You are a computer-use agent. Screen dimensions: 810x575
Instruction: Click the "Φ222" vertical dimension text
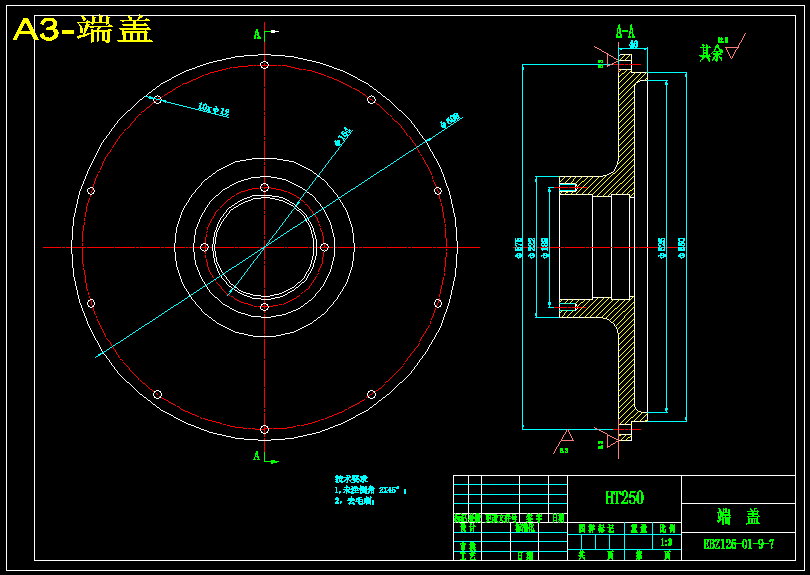(x=532, y=248)
